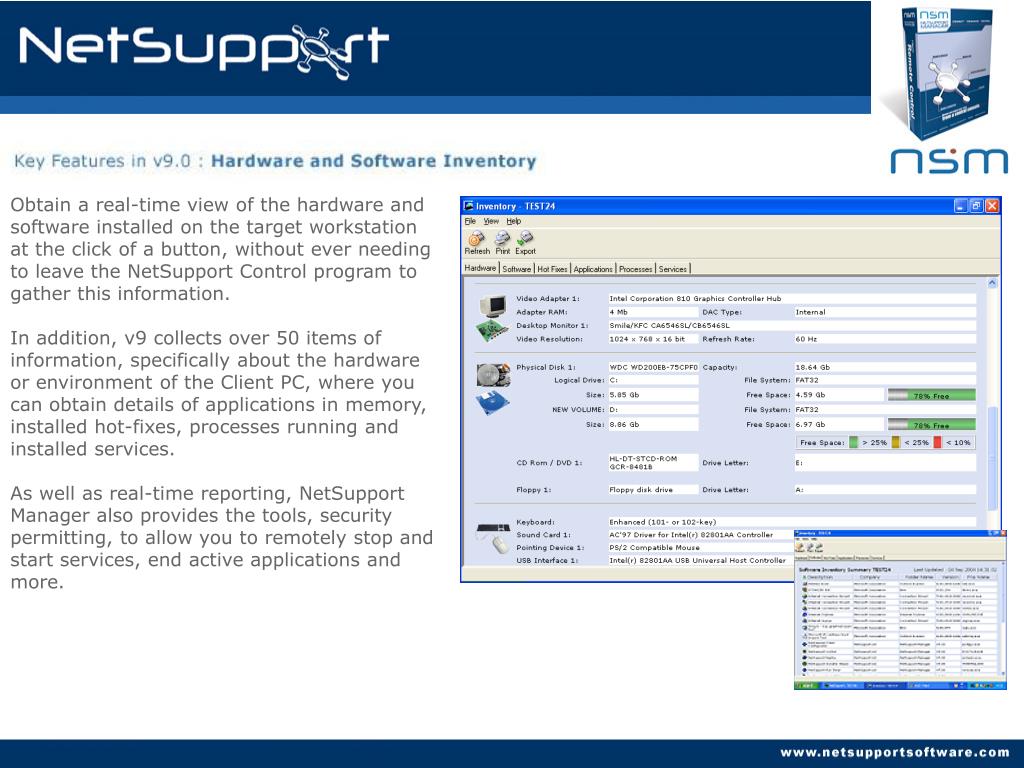Switch to the Services tab

click(x=673, y=269)
